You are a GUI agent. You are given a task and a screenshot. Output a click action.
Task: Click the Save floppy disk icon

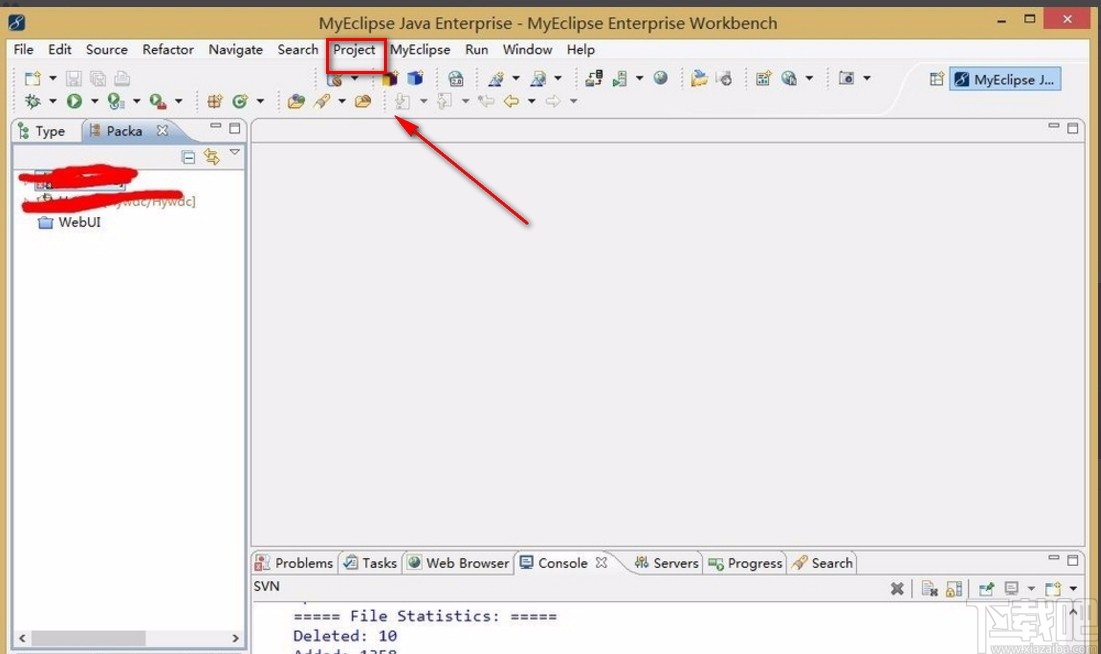[74, 78]
